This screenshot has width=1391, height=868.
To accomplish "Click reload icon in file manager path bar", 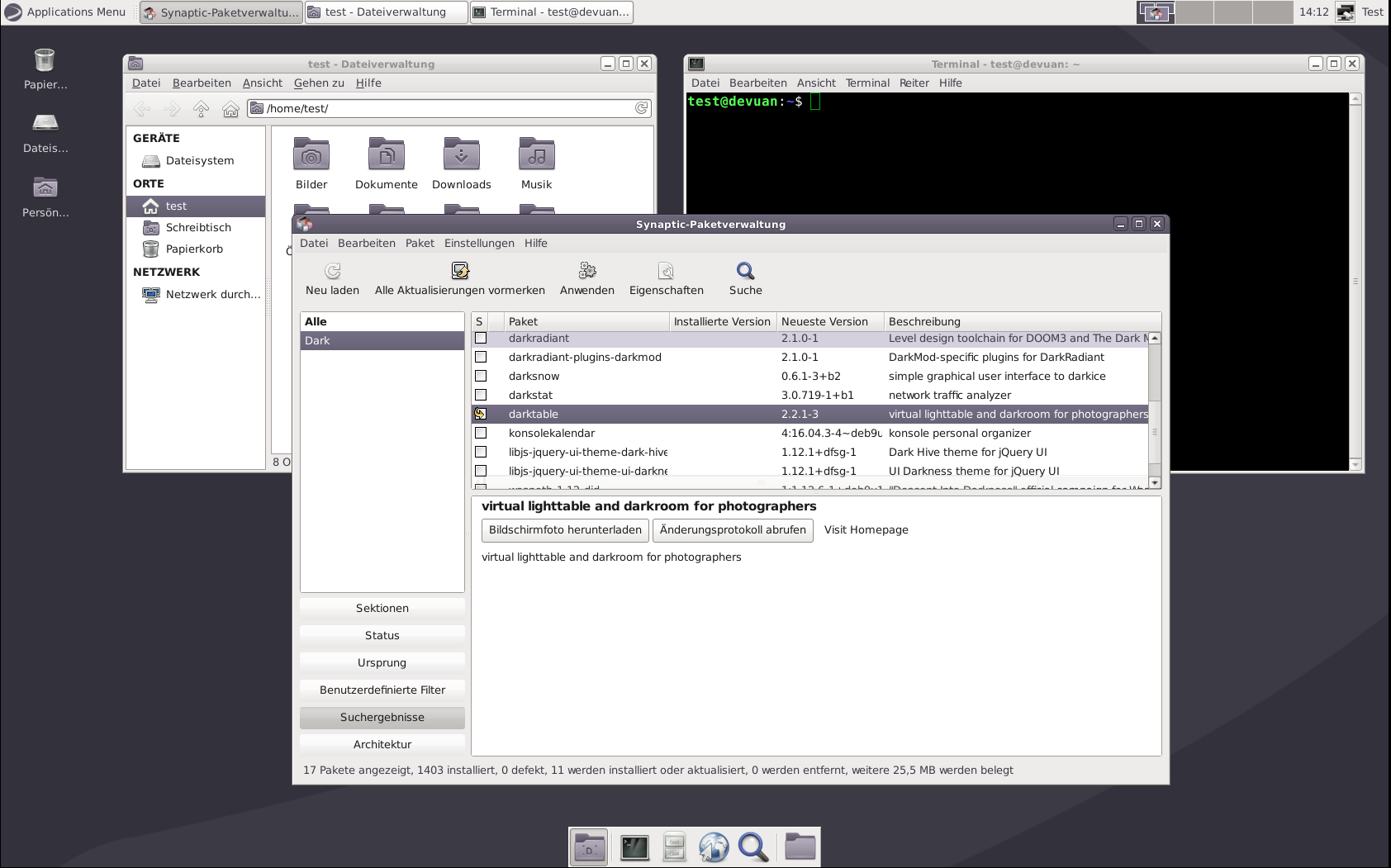I will tap(641, 108).
